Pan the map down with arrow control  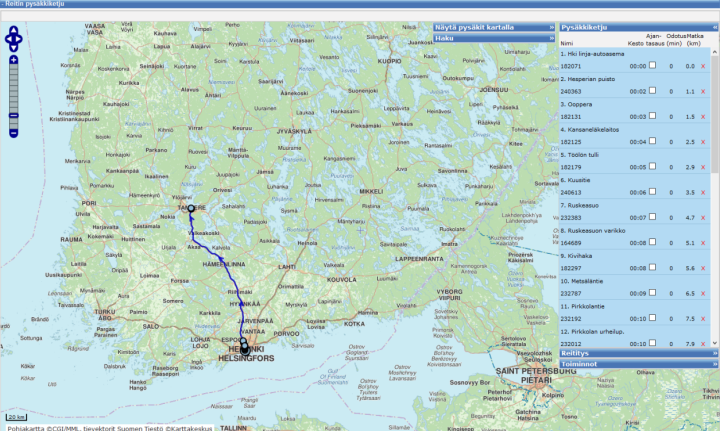(13, 49)
